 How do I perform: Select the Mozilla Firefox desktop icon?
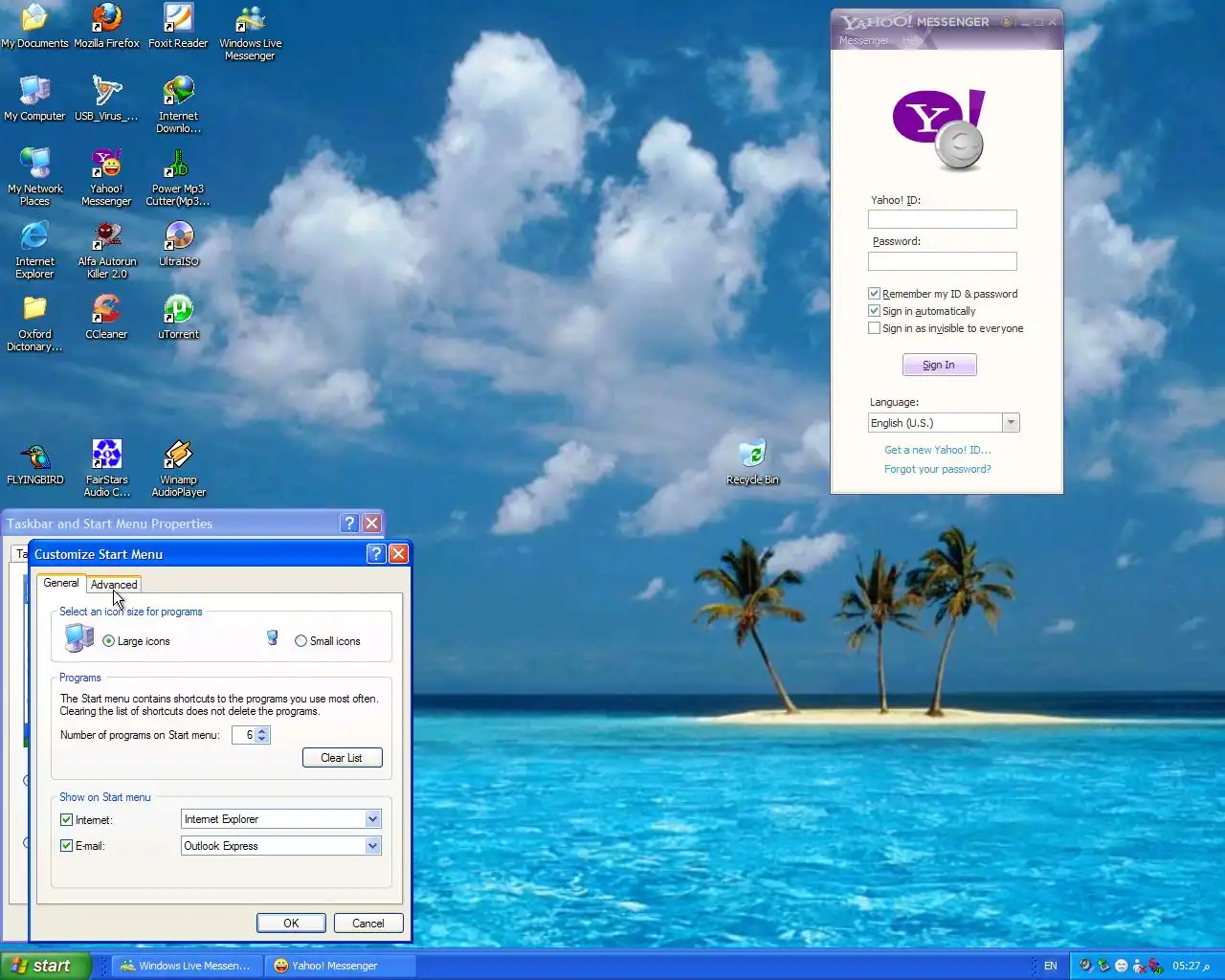(x=106, y=27)
